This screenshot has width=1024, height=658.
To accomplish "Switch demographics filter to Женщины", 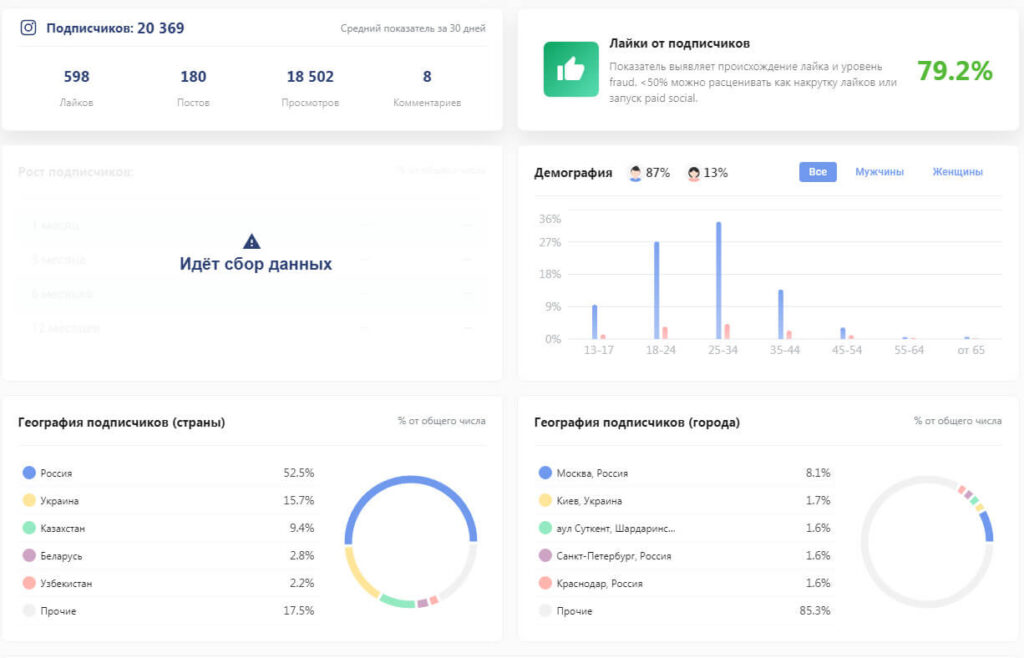I will (957, 172).
